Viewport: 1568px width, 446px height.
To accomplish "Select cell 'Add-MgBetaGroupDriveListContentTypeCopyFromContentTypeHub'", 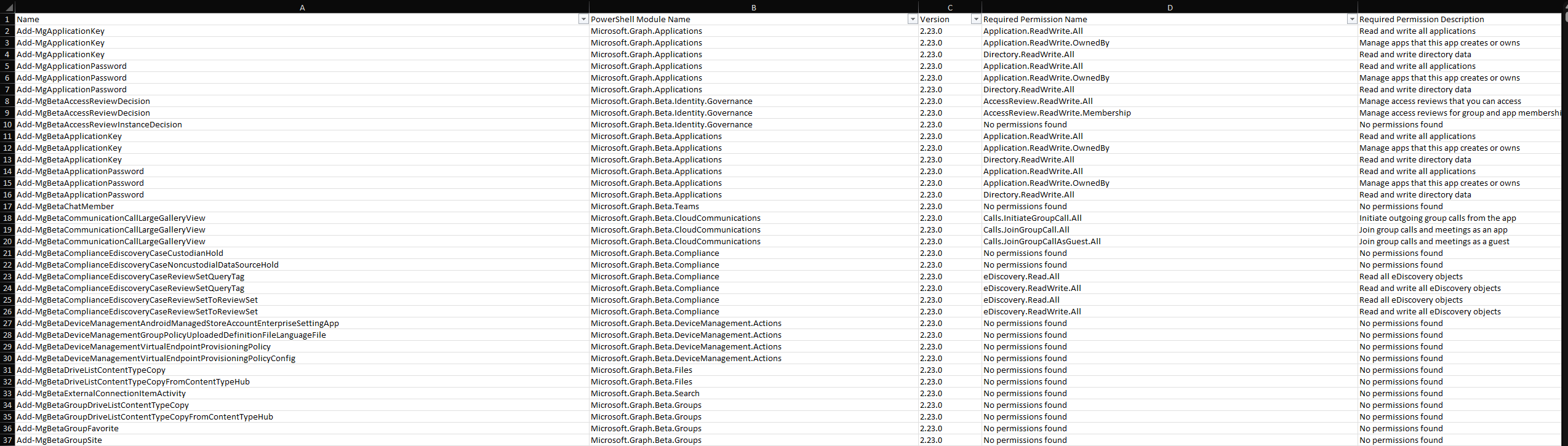I will click(302, 417).
